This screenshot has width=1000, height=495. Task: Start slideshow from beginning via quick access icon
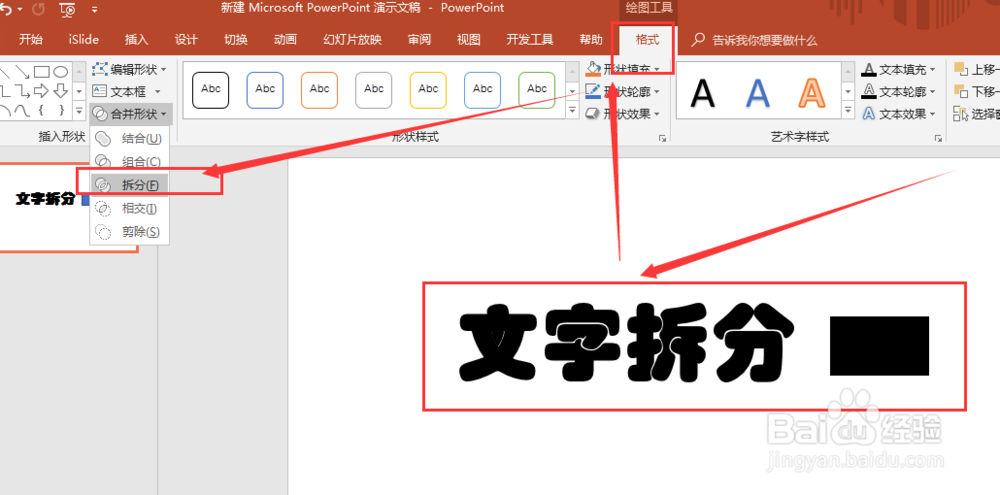tap(66, 9)
